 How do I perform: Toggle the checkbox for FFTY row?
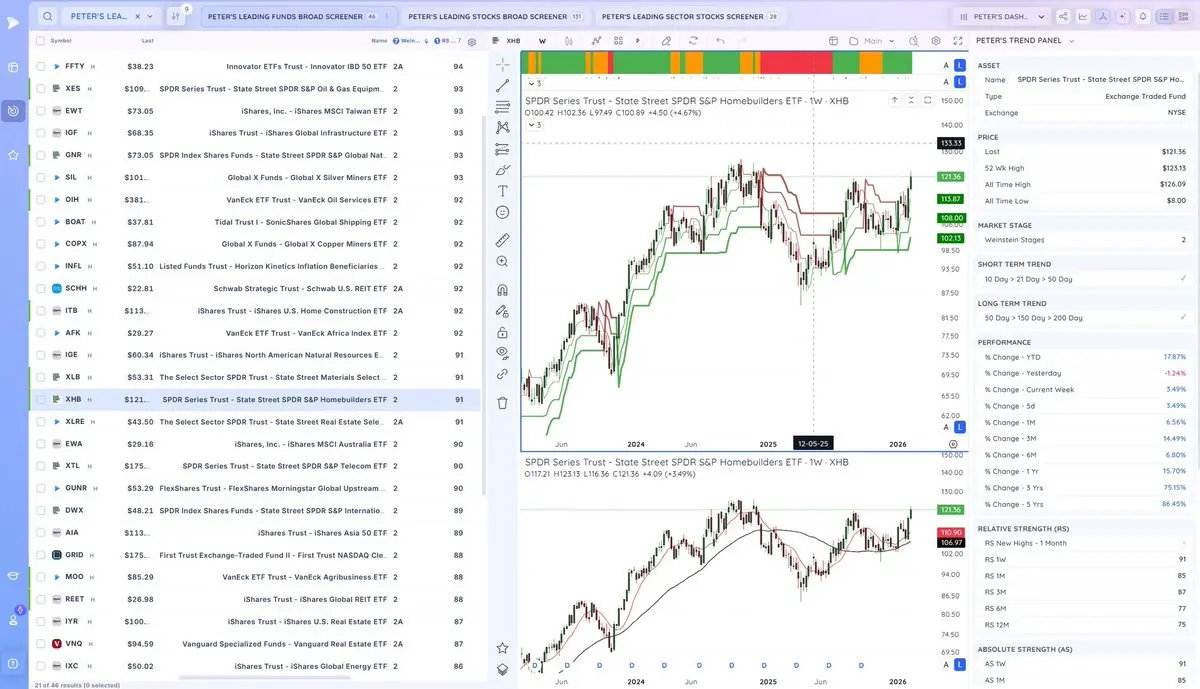pos(41,66)
